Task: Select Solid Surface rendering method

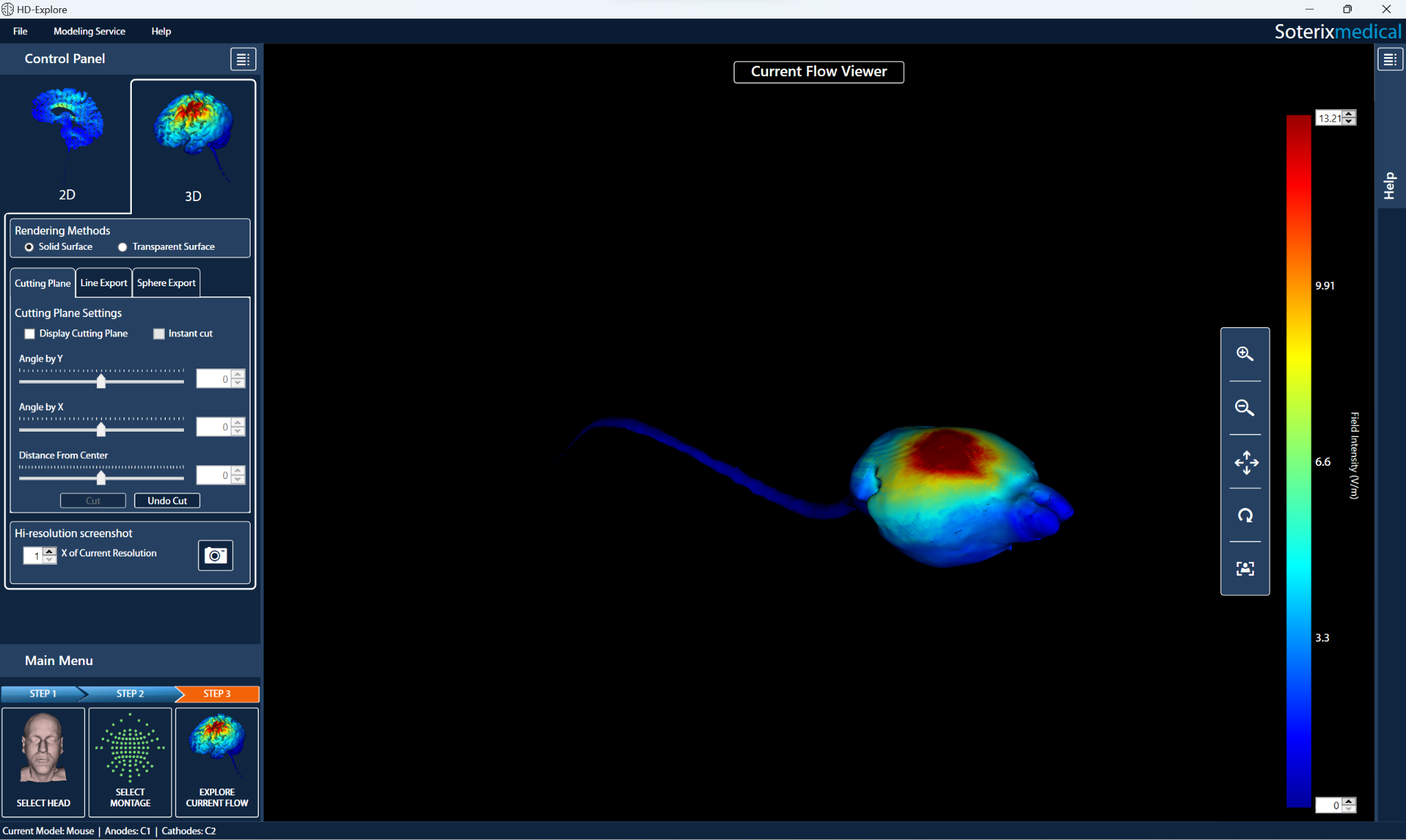Action: 29,247
